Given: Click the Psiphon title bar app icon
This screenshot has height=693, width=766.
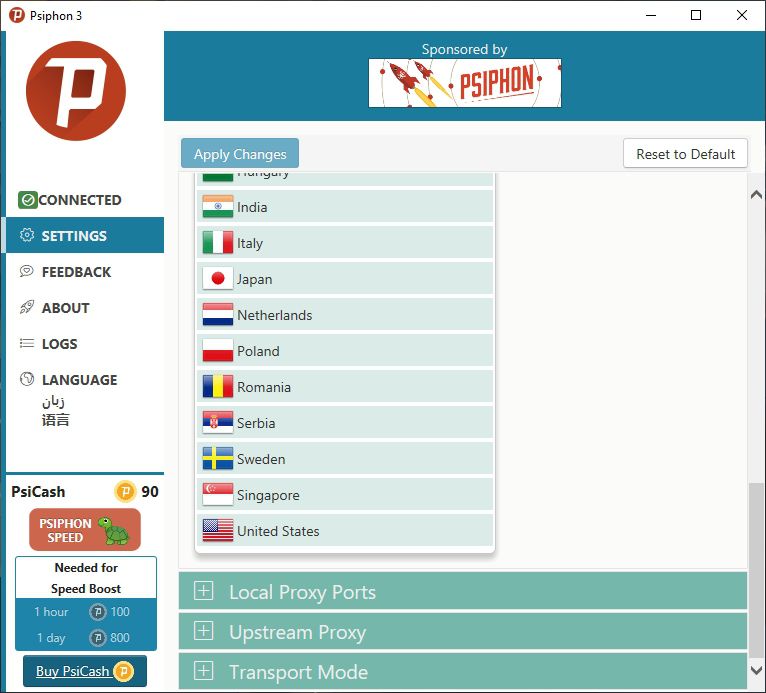Looking at the screenshot, I should (x=17, y=15).
